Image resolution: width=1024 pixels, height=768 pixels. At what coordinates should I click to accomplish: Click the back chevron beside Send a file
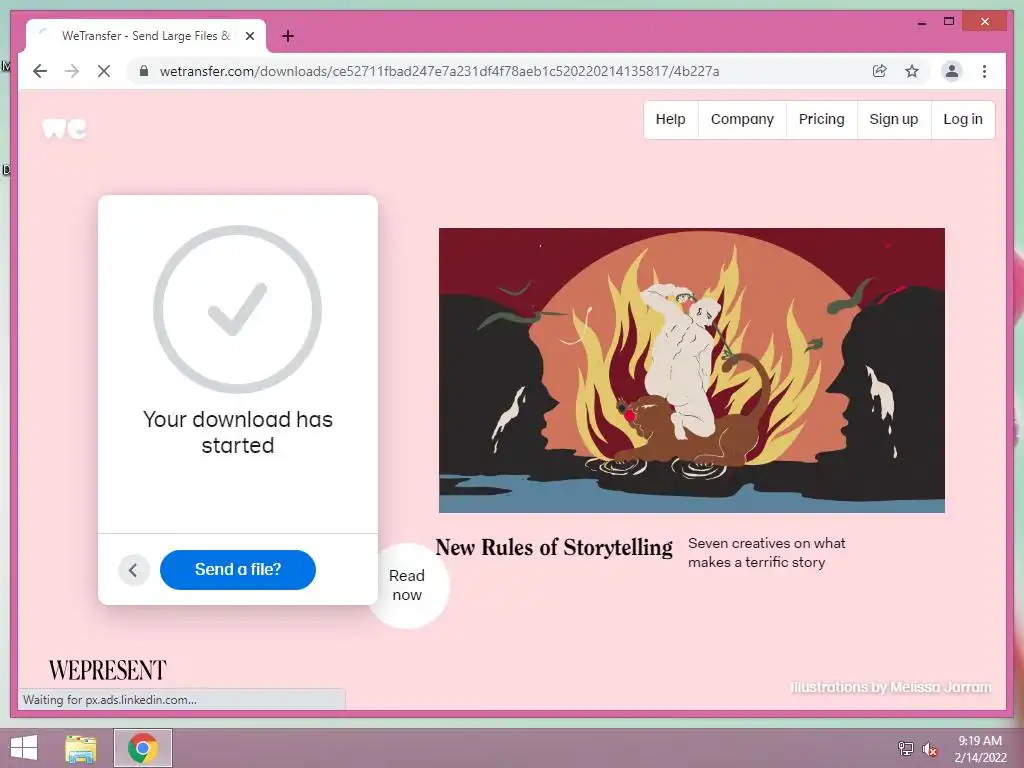coord(133,570)
